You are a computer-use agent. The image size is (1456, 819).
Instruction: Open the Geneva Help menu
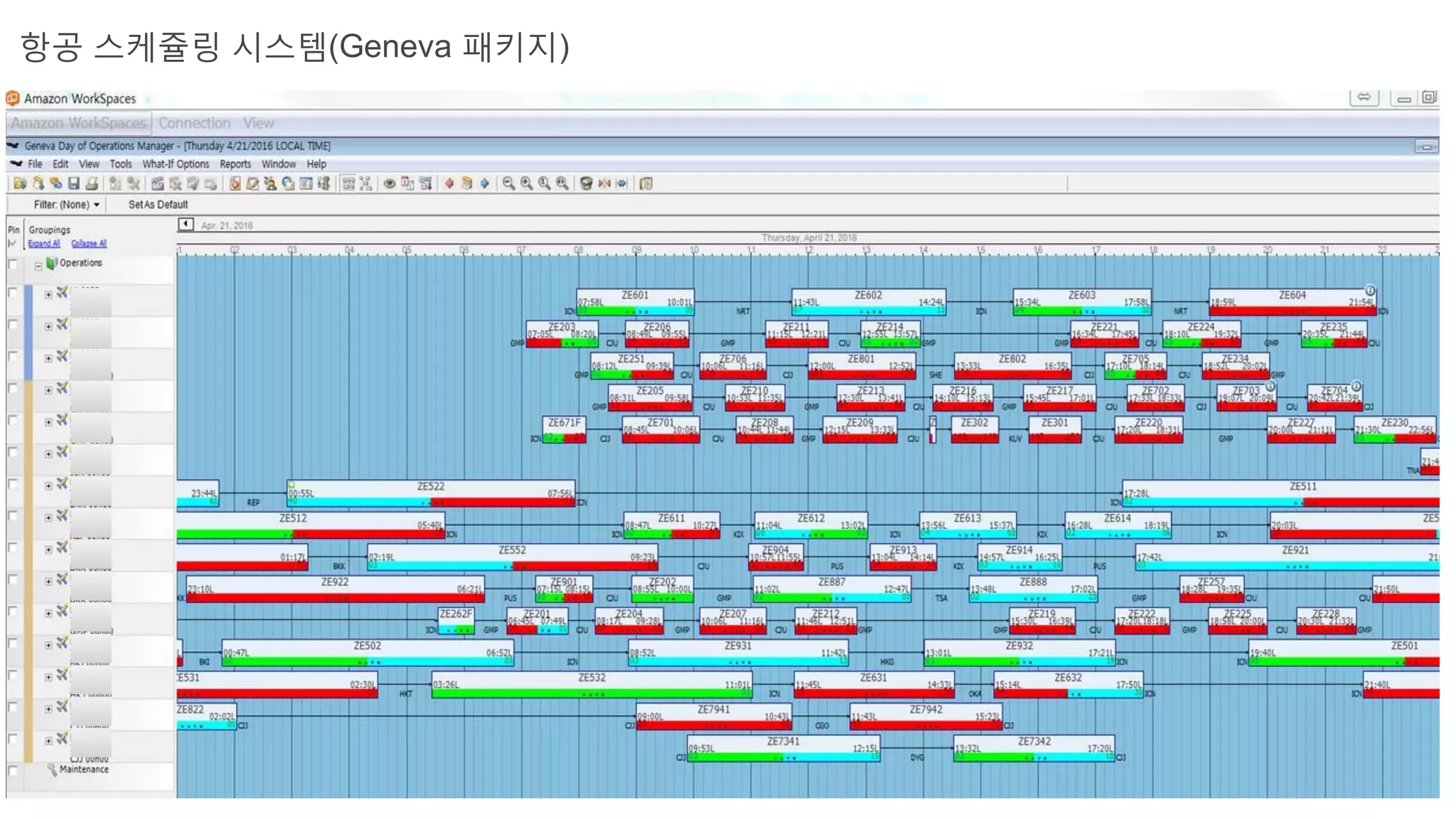pyautogui.click(x=316, y=164)
